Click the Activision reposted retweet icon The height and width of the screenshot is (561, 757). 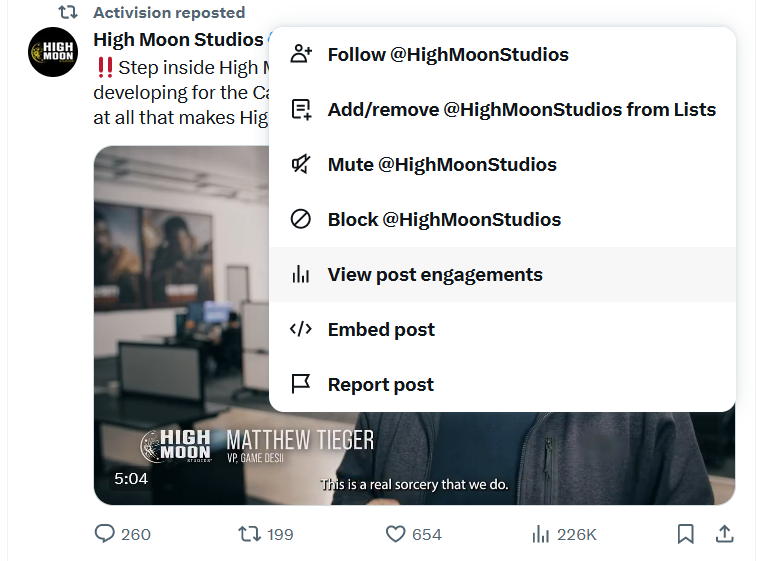[67, 13]
